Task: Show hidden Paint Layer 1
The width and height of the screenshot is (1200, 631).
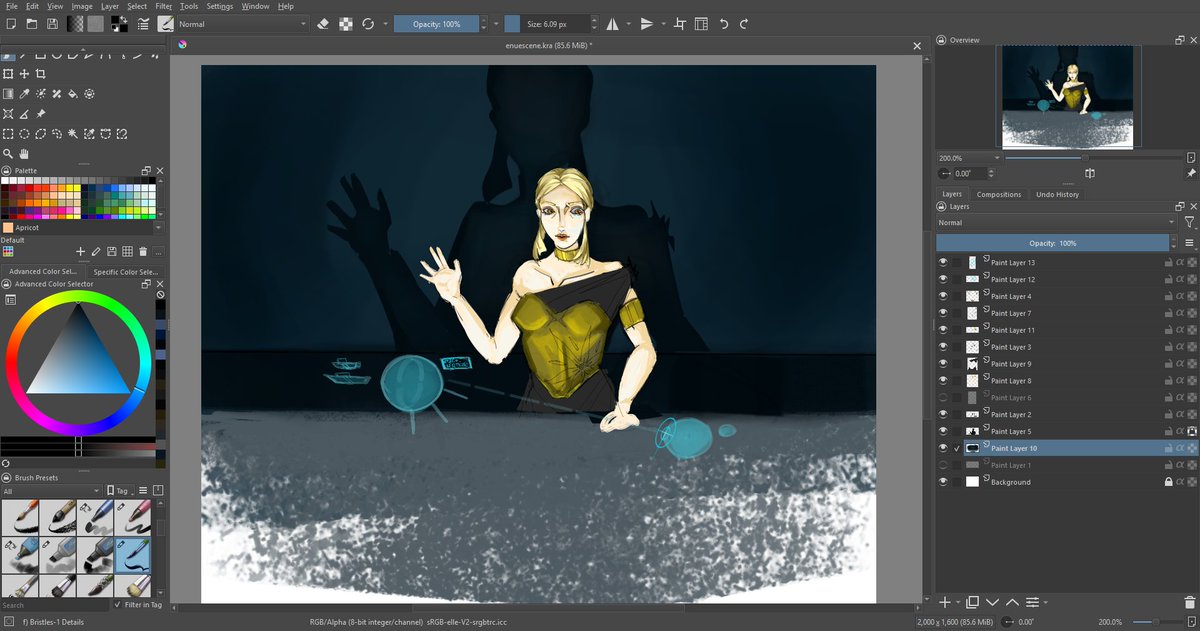Action: pos(943,465)
